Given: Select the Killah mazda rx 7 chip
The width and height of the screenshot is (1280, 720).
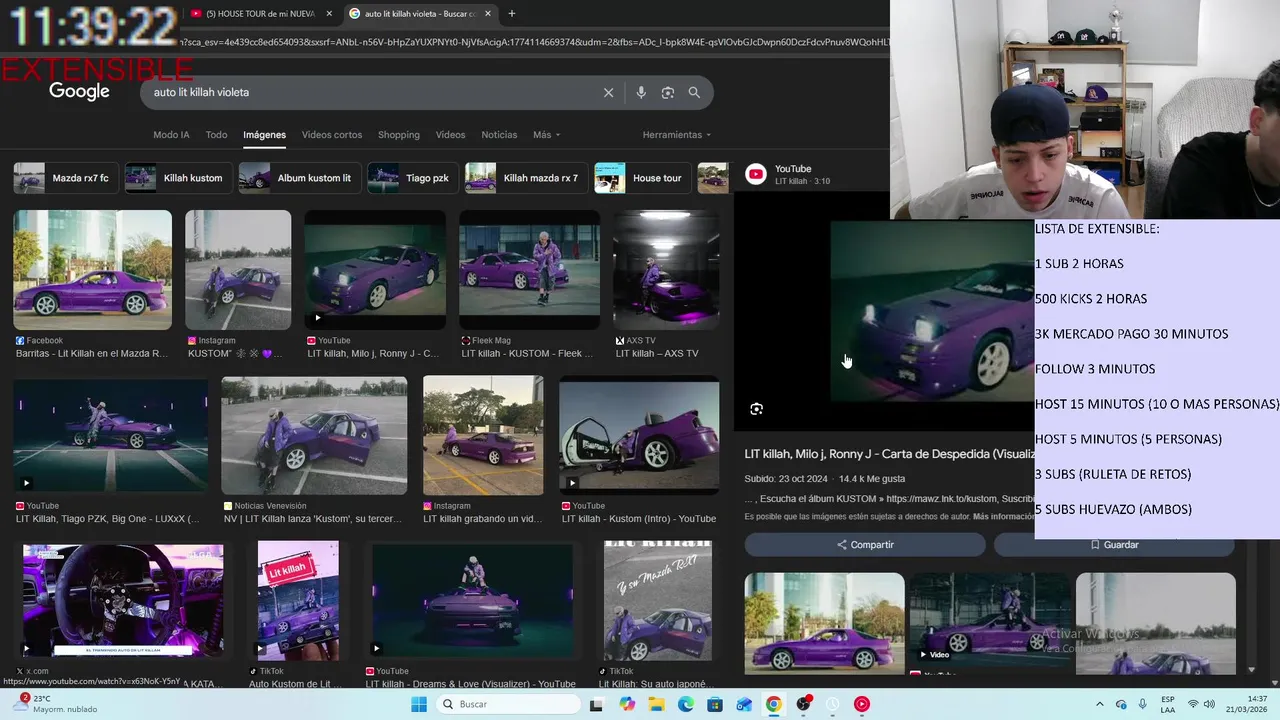Looking at the screenshot, I should [526, 178].
